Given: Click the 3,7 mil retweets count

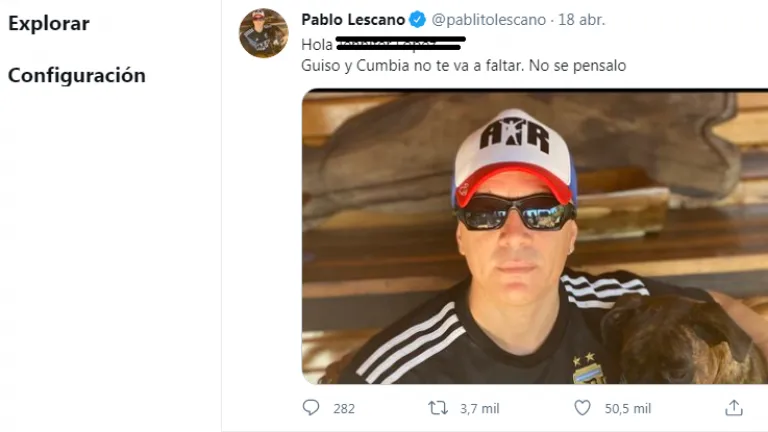Looking at the screenshot, I should point(480,408).
